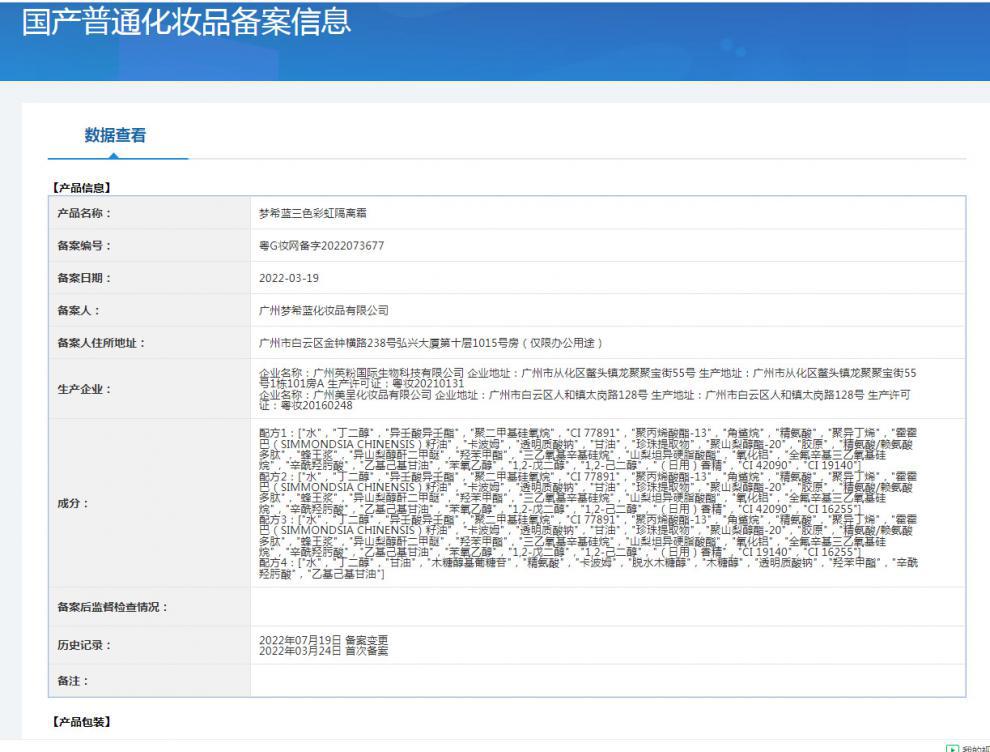Click the 备案人 label

pos(79,310)
